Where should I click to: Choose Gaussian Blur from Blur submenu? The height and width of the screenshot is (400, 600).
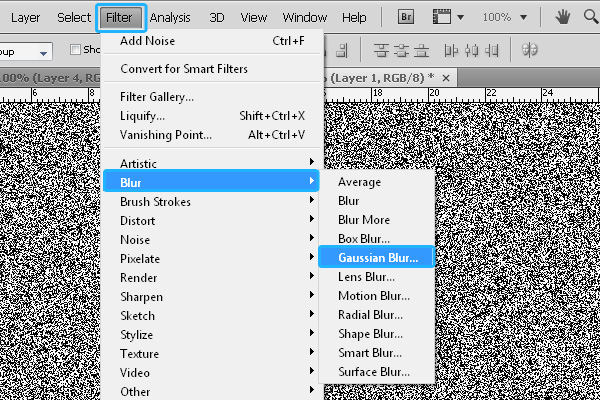coord(377,258)
